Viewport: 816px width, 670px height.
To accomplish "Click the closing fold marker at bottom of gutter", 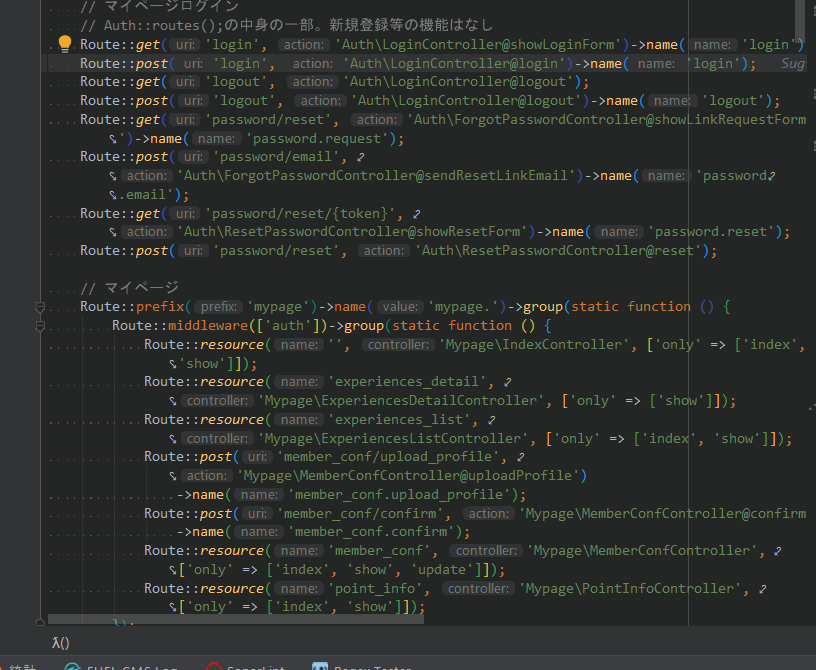I will click(40, 622).
